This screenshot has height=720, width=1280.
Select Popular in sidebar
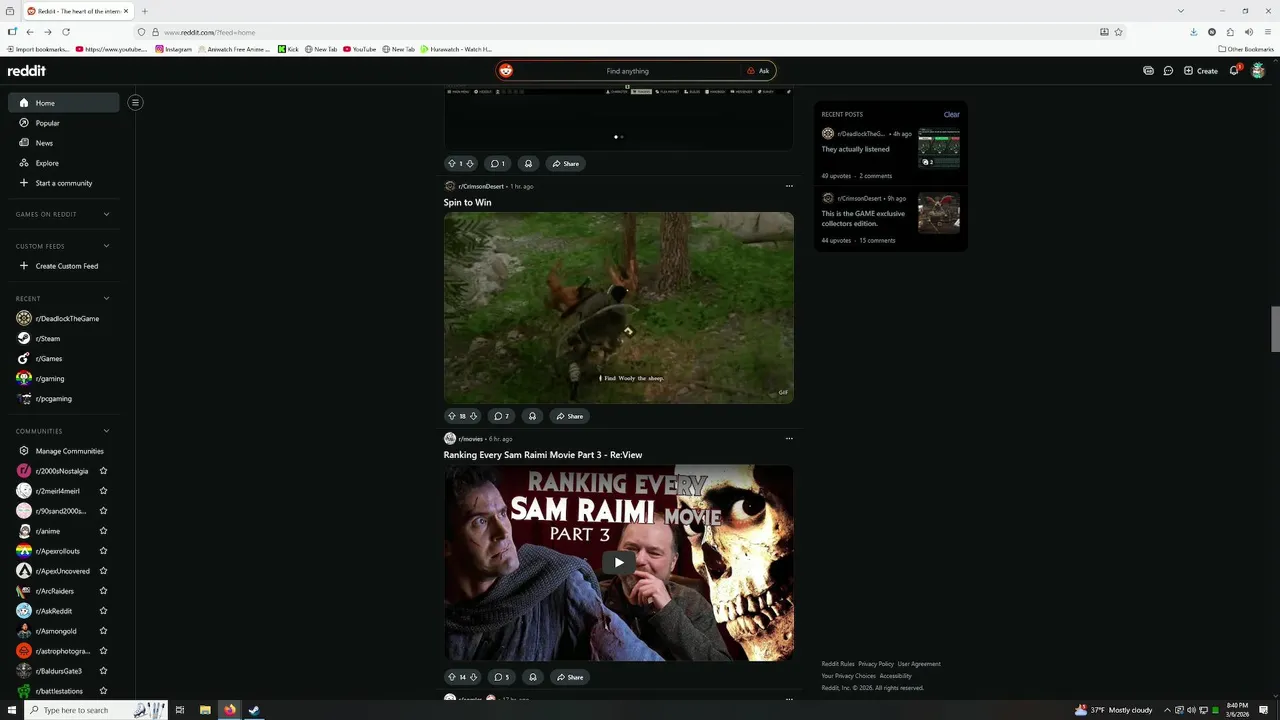click(x=64, y=123)
